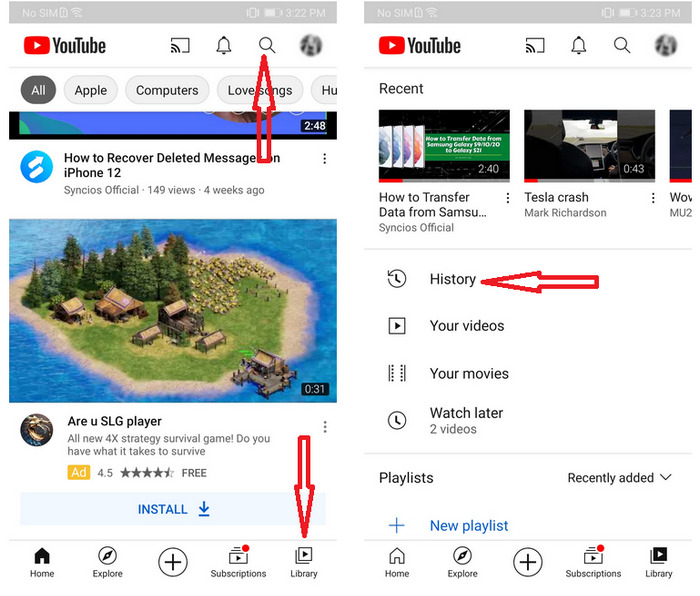Go to Home tab on left screen
Viewport: 700px width, 596px height.
click(x=42, y=562)
